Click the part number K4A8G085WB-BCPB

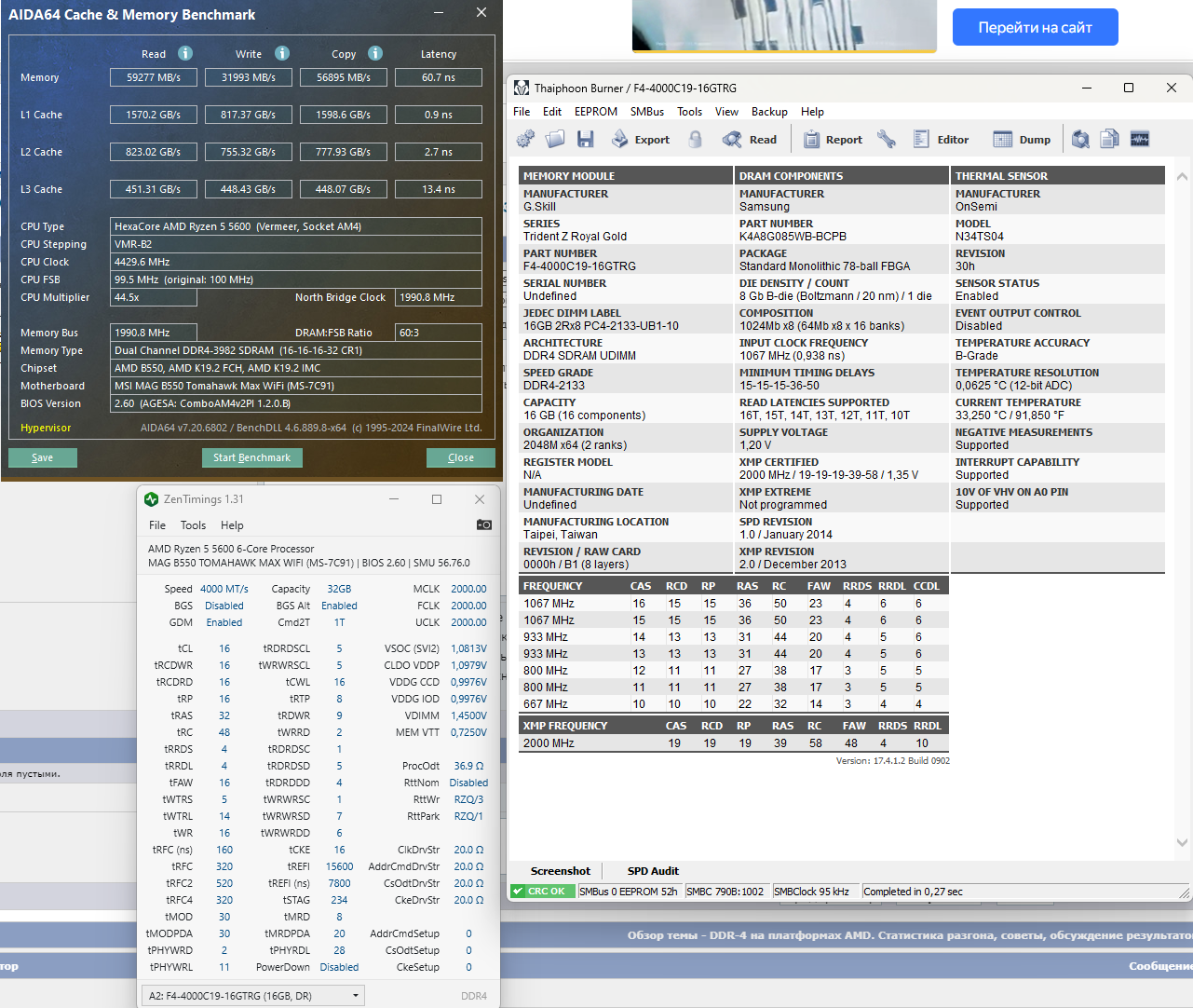click(793, 237)
